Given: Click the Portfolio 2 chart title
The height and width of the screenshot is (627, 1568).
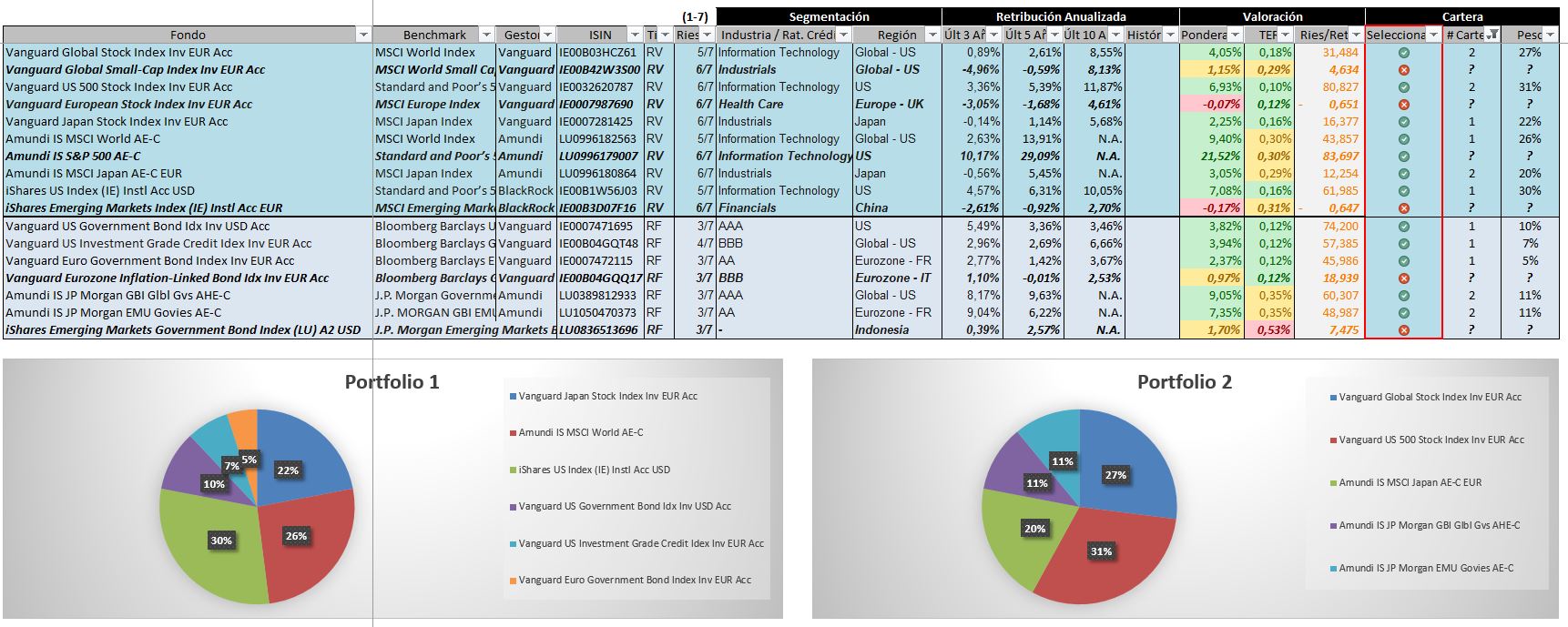Looking at the screenshot, I should pos(1185,382).
